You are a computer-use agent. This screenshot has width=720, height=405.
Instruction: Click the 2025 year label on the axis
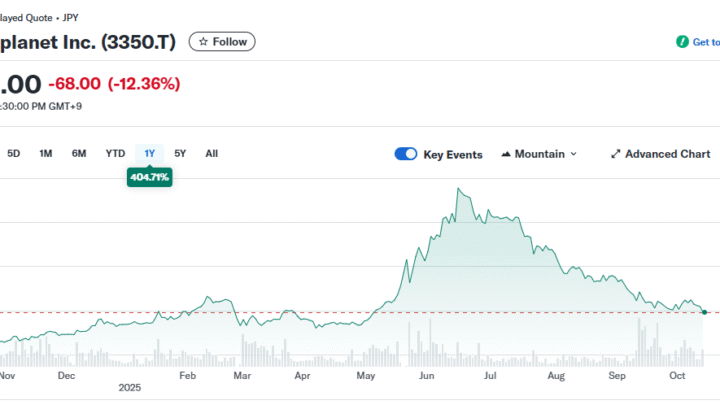129,388
